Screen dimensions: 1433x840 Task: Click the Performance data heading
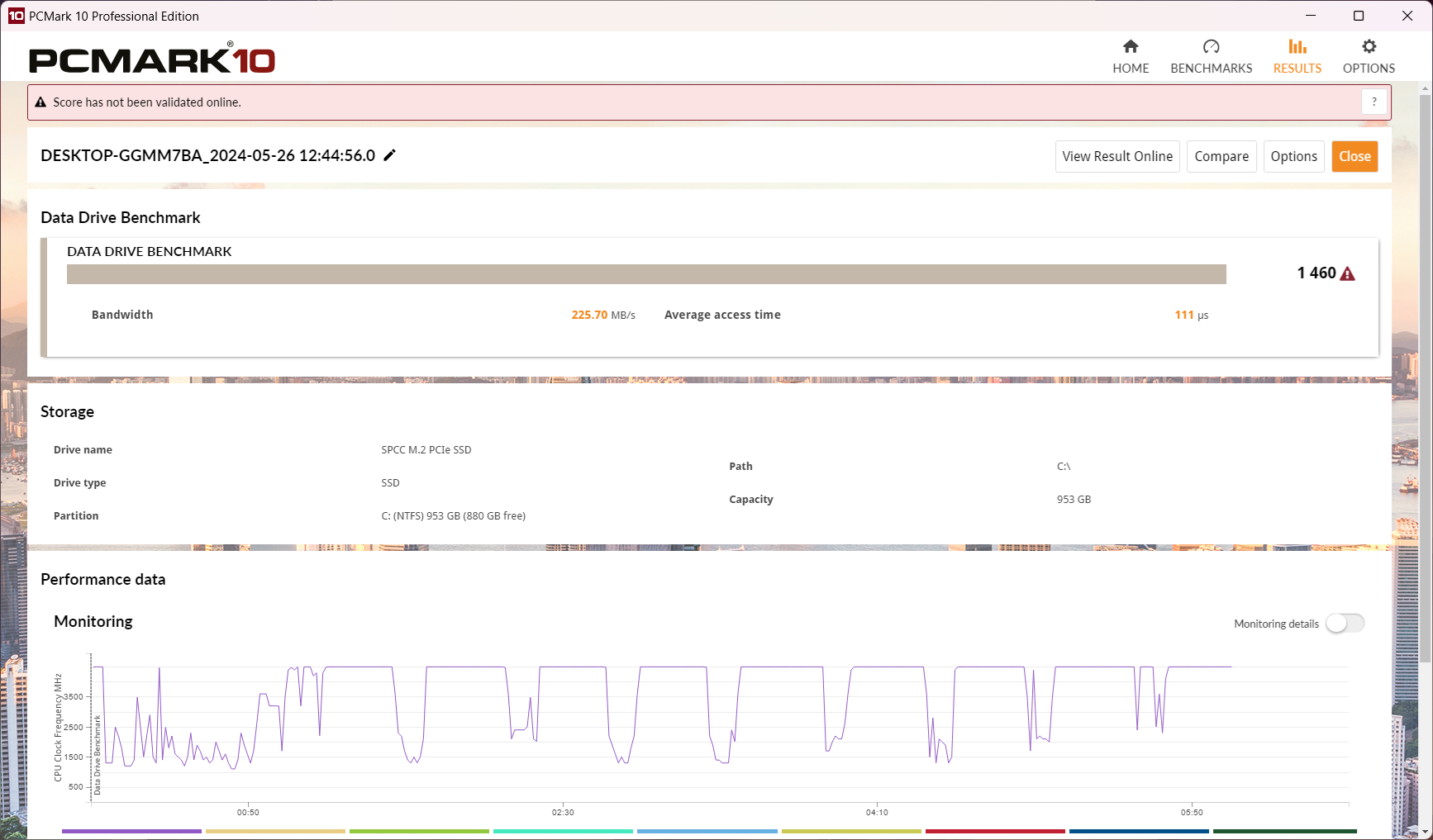click(x=103, y=579)
